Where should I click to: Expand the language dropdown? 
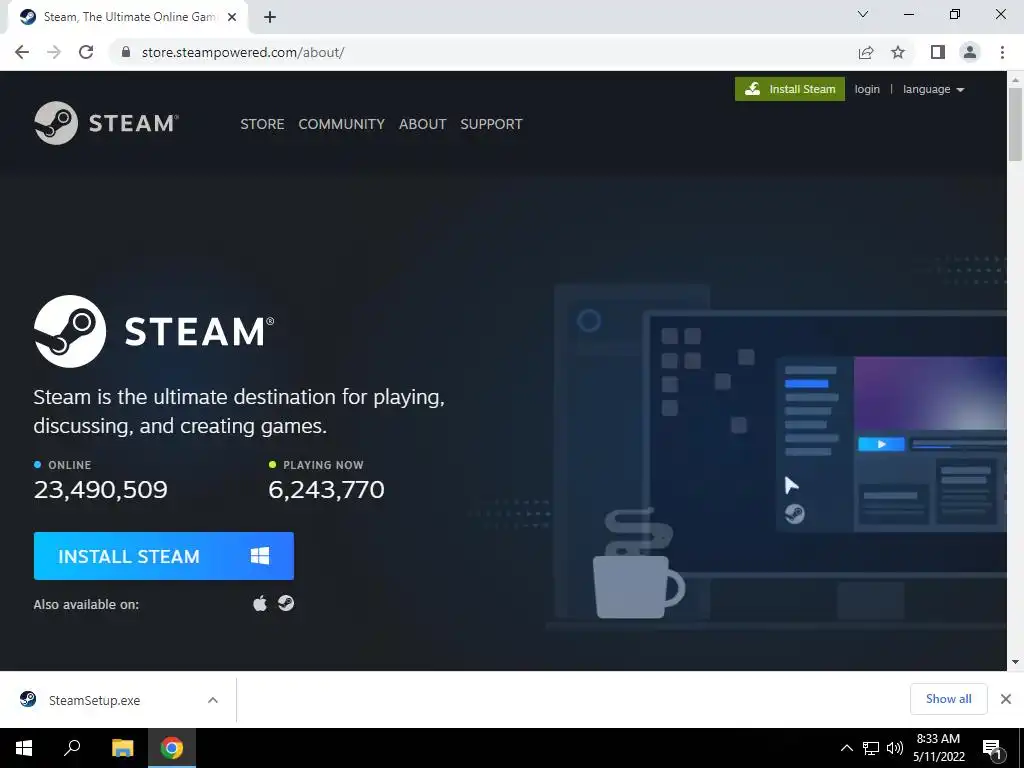pos(933,89)
